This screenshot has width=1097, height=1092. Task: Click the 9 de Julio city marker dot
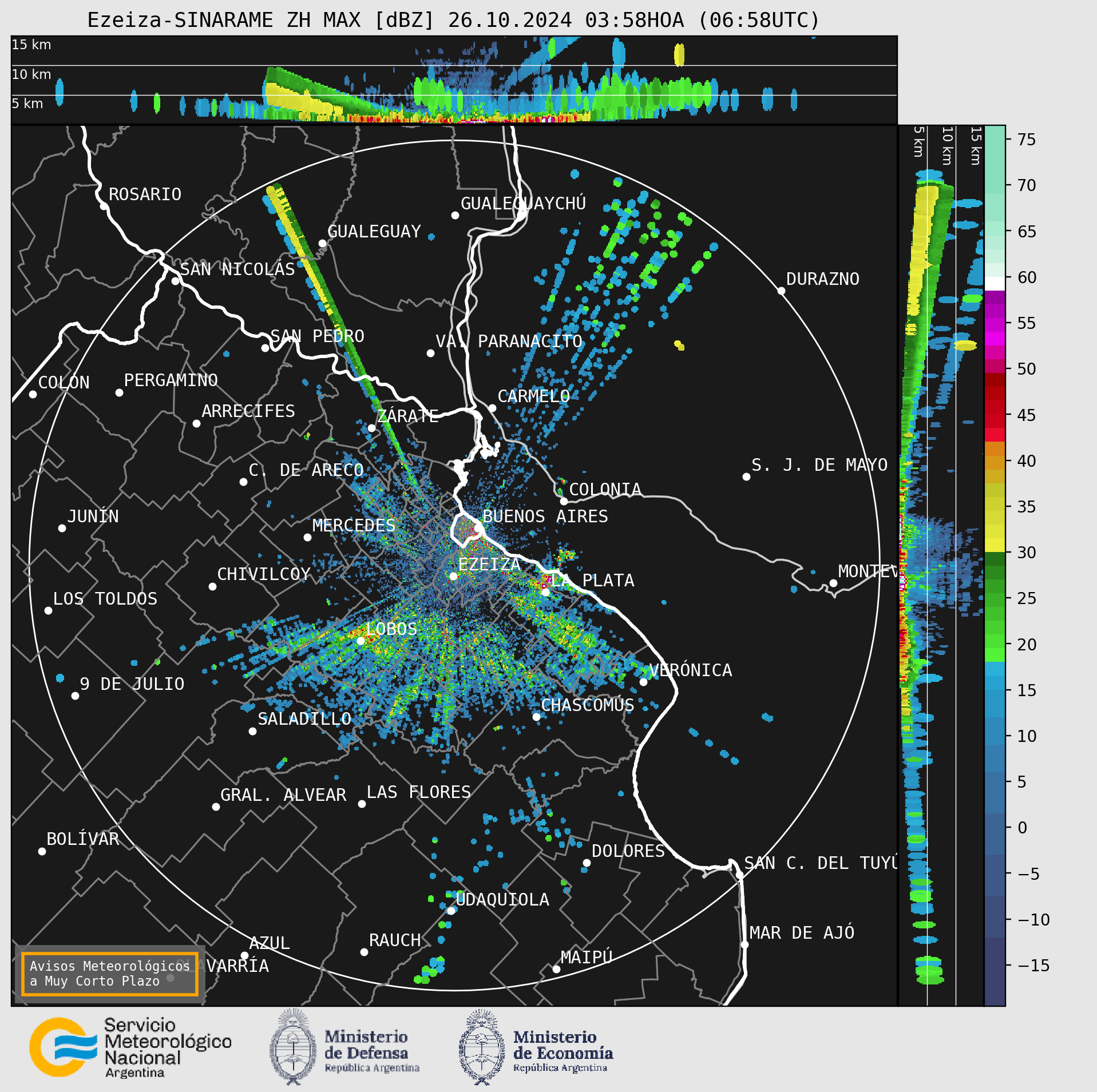pyautogui.click(x=75, y=696)
